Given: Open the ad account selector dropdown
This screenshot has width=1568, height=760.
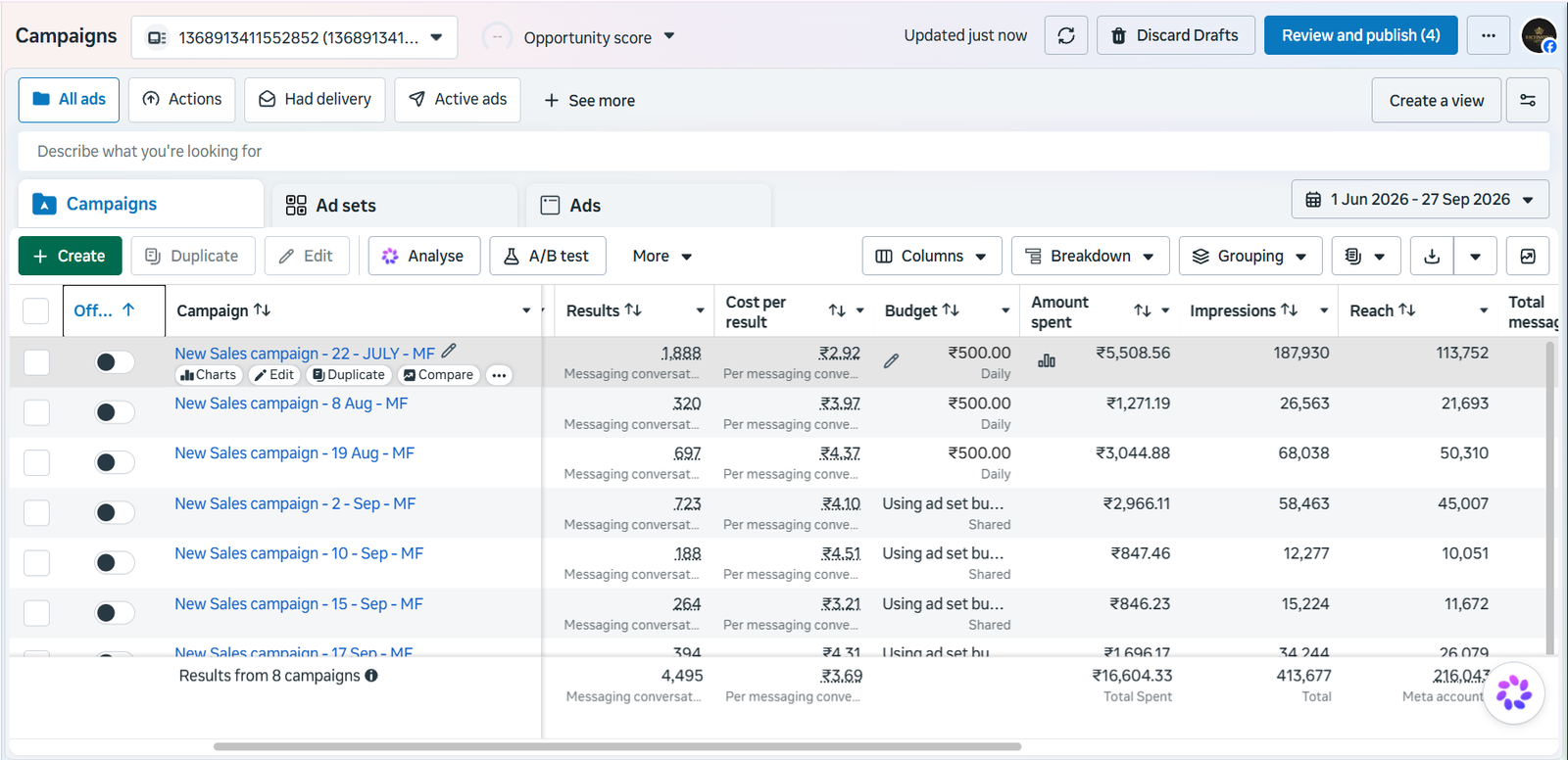Looking at the screenshot, I should pyautogui.click(x=294, y=37).
